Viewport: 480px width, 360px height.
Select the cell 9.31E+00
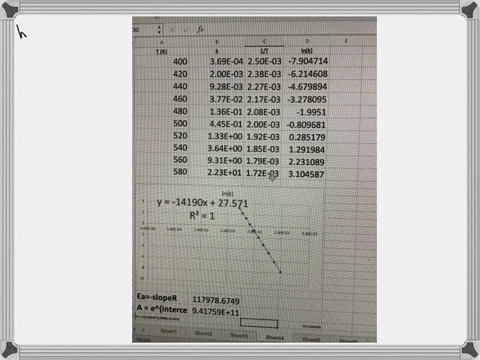[x=224, y=161]
